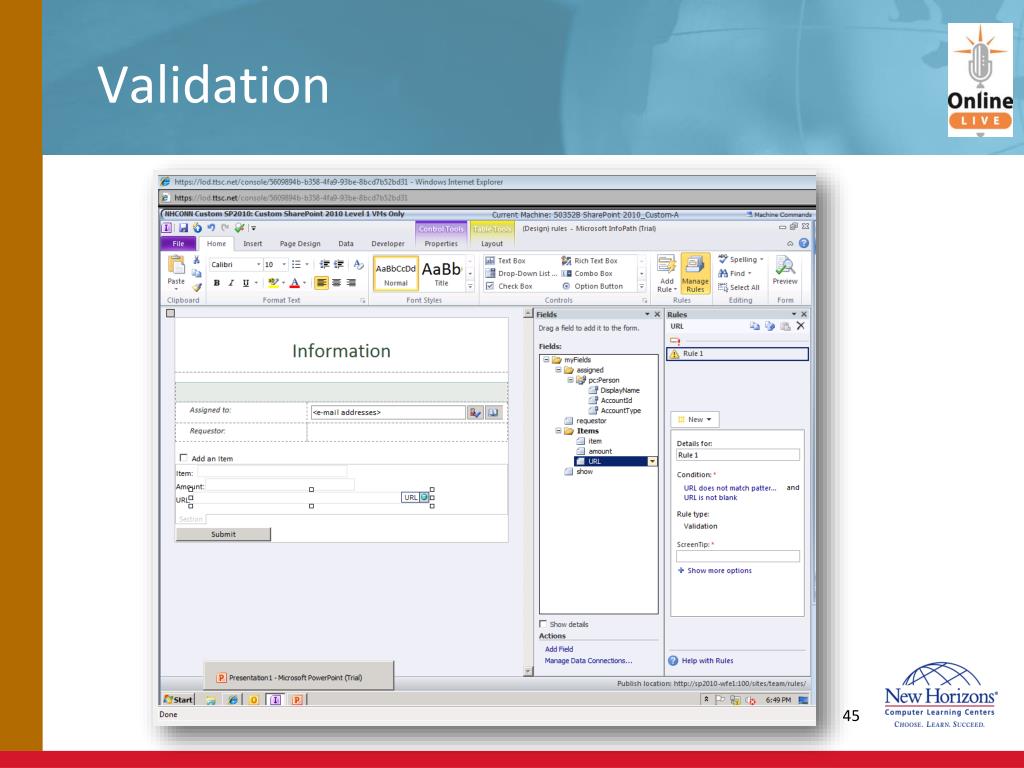Click the Select All editing command
The width and height of the screenshot is (1024, 768).
pyautogui.click(x=739, y=287)
